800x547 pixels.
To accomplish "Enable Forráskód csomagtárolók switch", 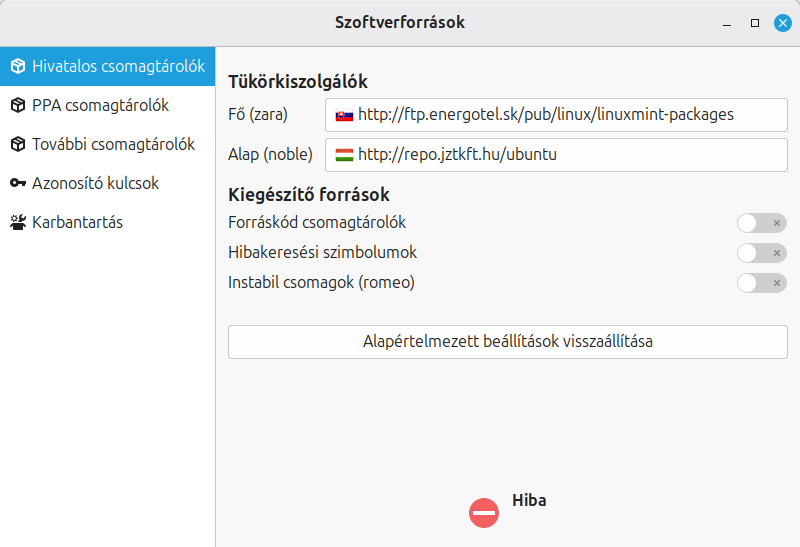I will point(761,223).
